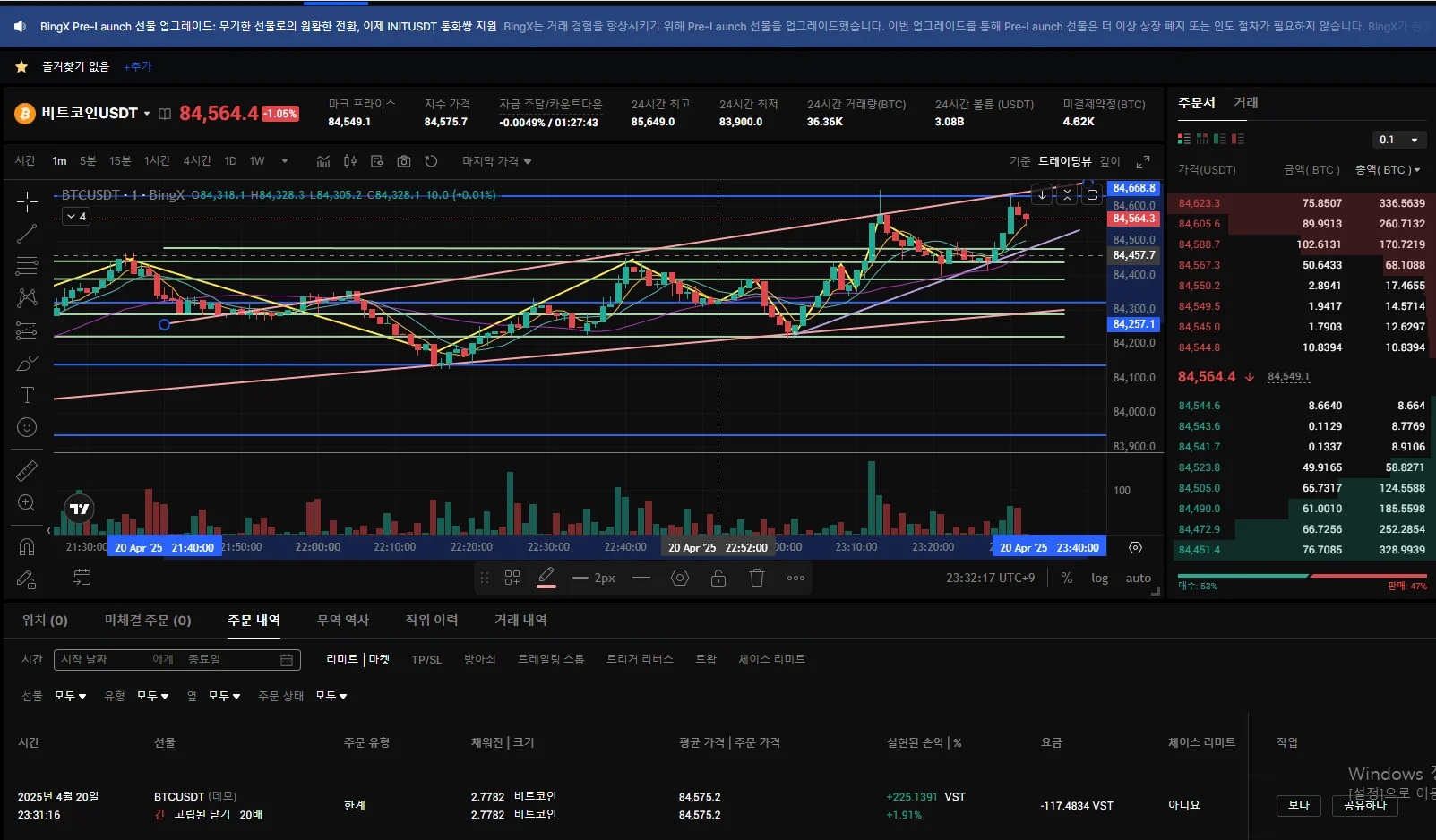The image size is (1436, 840).
Task: Take a chart snapshot with camera icon
Action: (x=404, y=161)
